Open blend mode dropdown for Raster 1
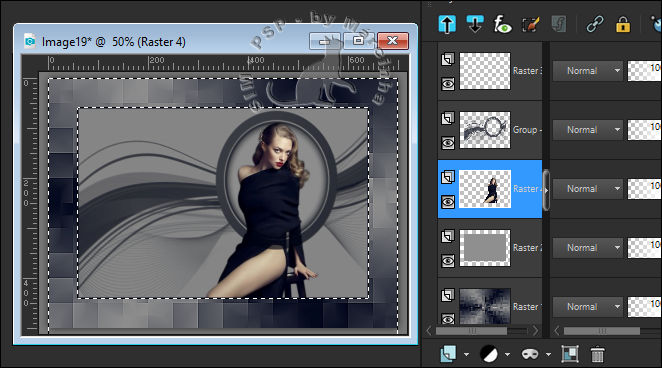This screenshot has width=662, height=368. click(587, 307)
